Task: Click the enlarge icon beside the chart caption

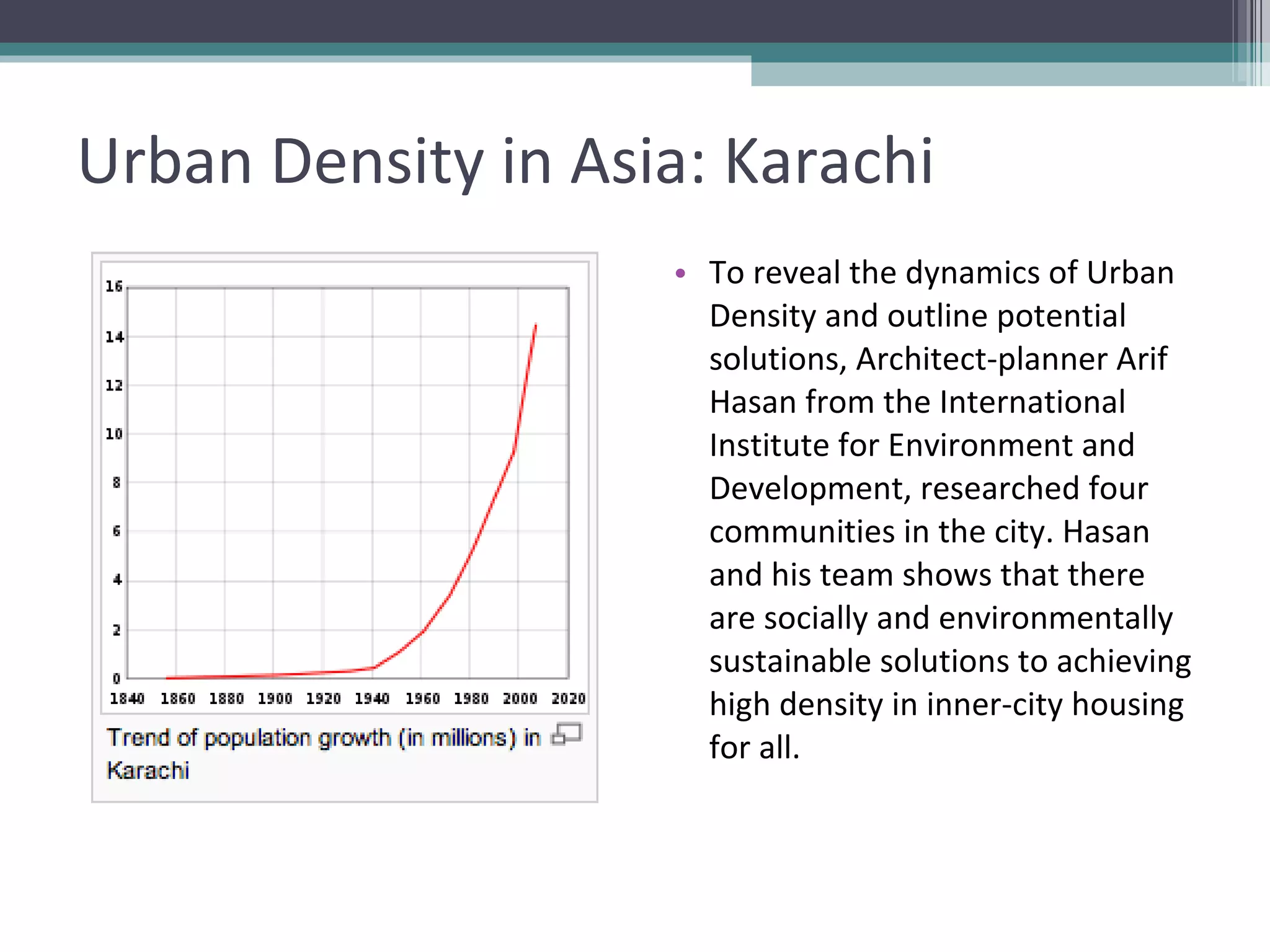Action: click(566, 734)
